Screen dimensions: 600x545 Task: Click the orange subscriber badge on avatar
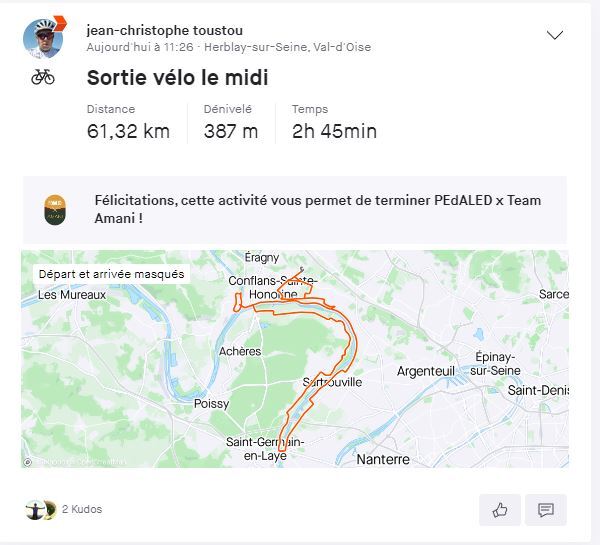tap(60, 23)
